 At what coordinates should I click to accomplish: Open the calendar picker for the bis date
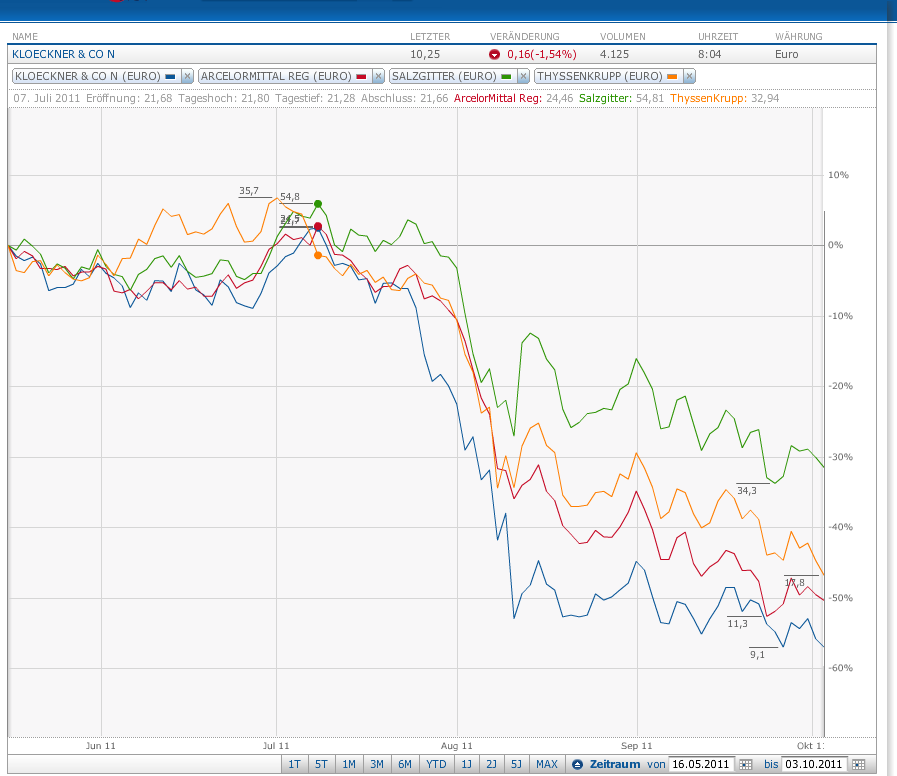pyautogui.click(x=859, y=765)
